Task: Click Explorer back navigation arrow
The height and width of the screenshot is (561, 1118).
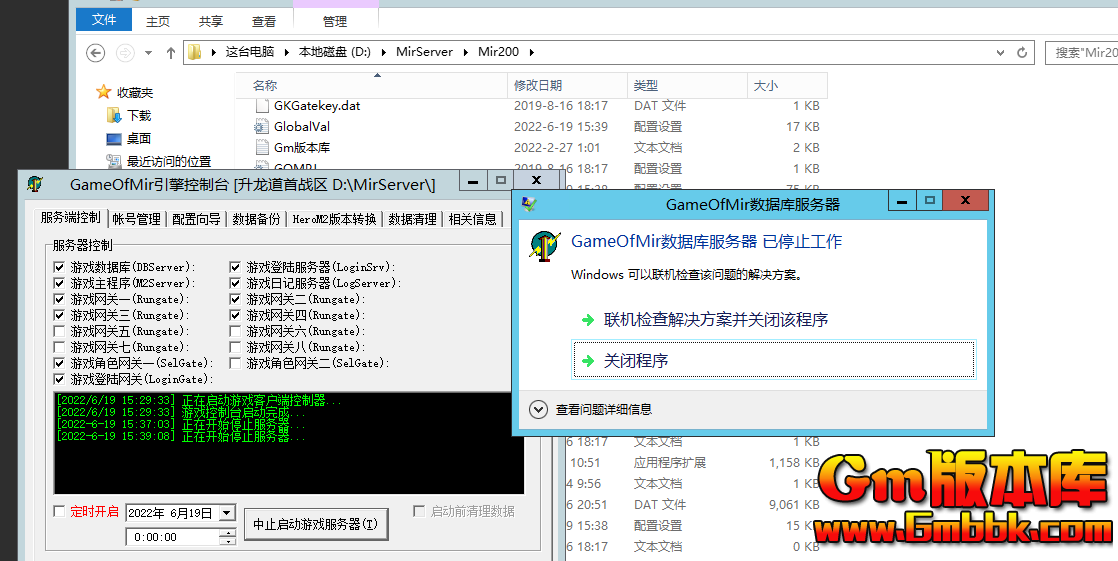Action: pos(96,52)
